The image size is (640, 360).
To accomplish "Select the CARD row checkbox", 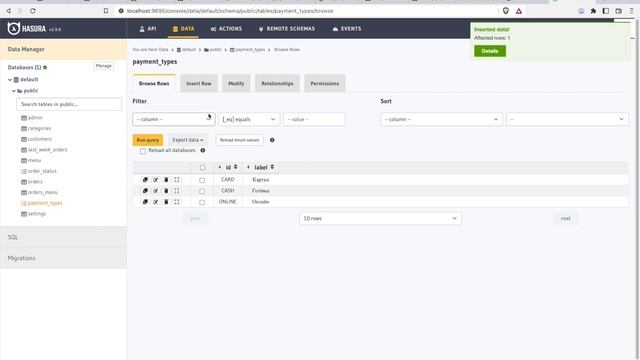I will (x=202, y=180).
